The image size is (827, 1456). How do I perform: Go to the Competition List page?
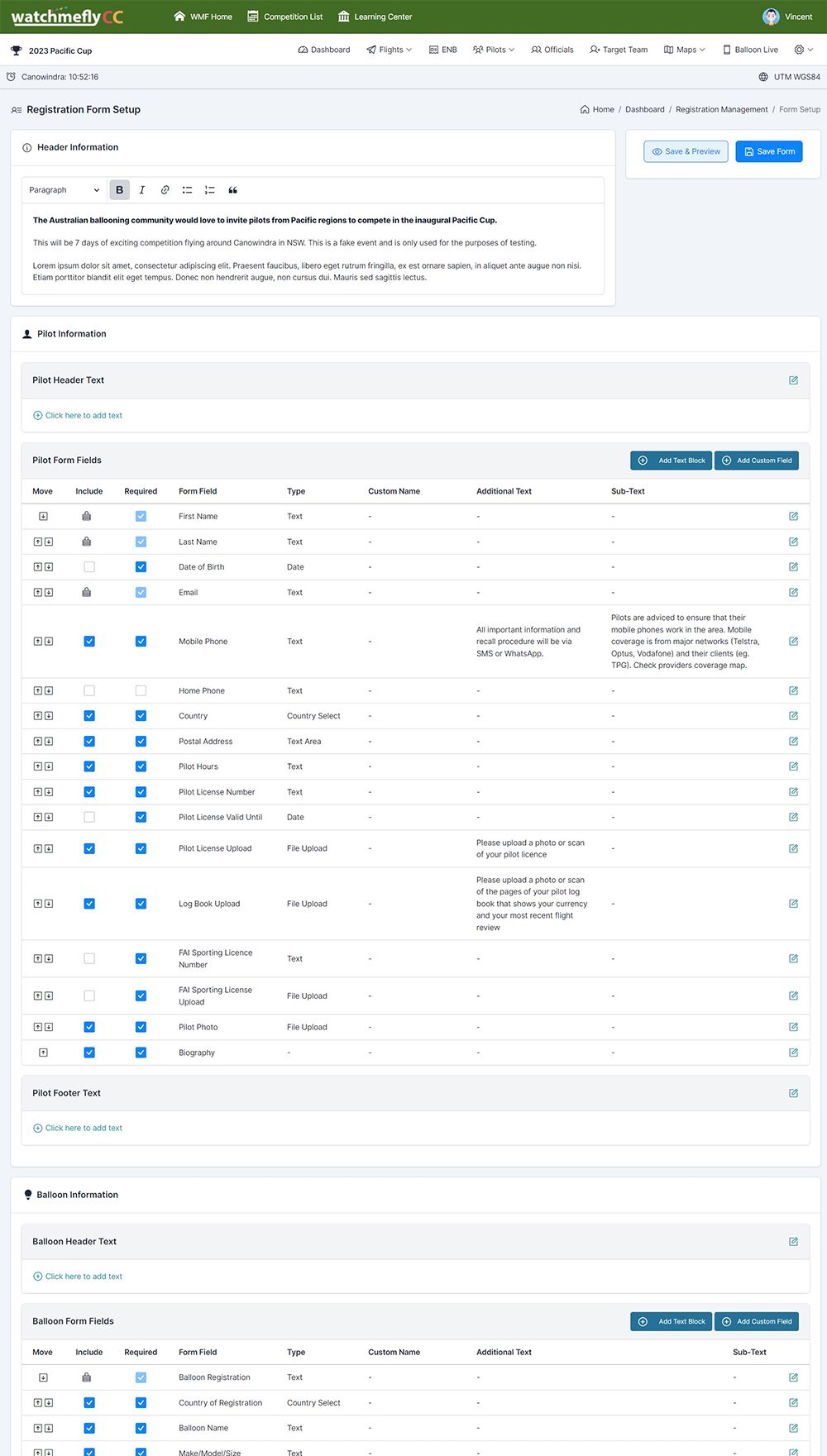point(285,17)
